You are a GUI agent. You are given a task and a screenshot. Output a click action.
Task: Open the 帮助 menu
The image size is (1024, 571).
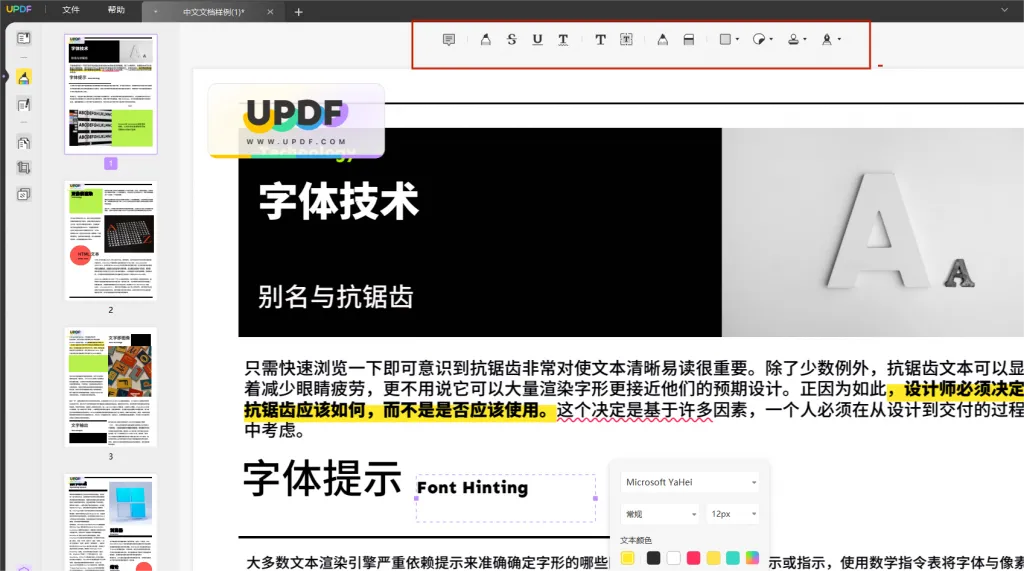tap(116, 10)
